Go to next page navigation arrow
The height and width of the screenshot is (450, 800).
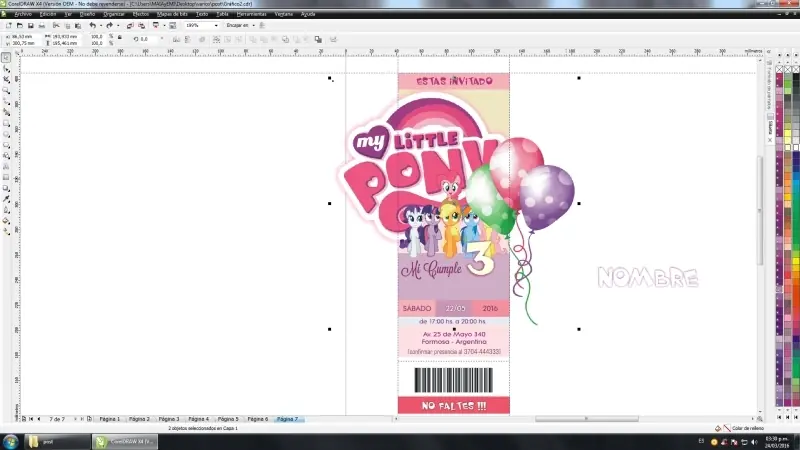(x=75, y=419)
